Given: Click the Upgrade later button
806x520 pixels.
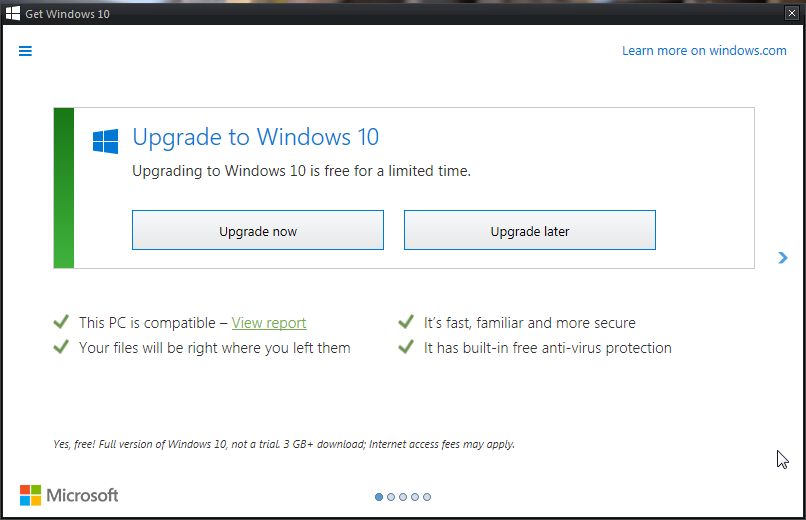Looking at the screenshot, I should [x=530, y=230].
